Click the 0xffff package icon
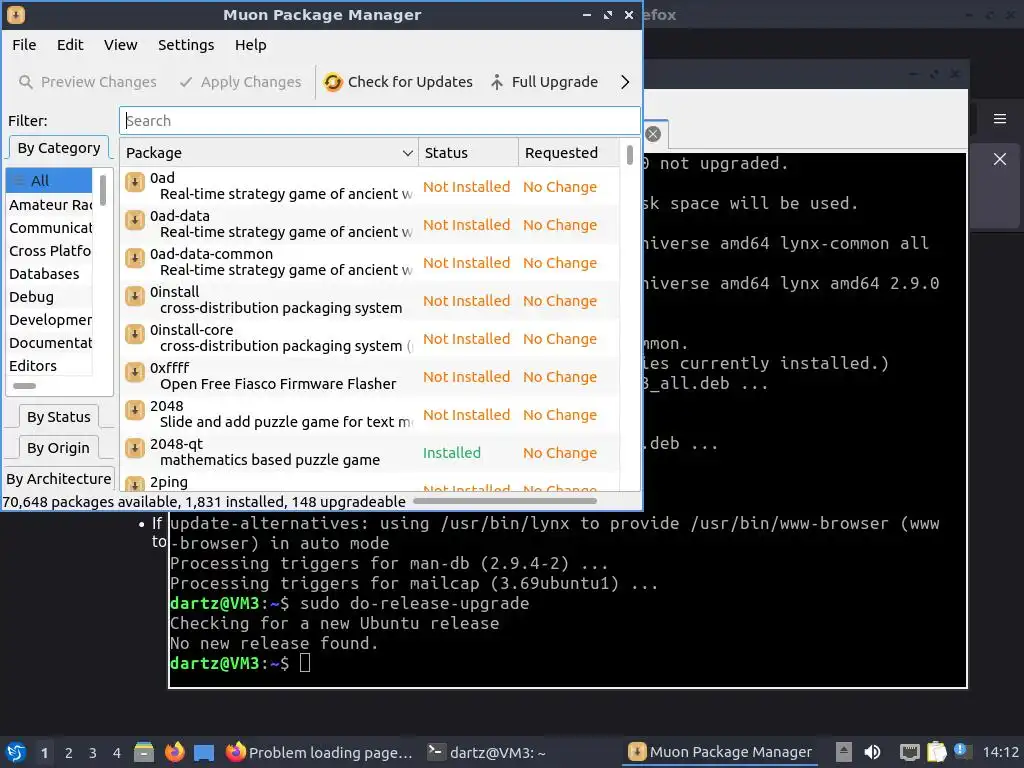Image resolution: width=1024 pixels, height=768 pixels. click(135, 372)
